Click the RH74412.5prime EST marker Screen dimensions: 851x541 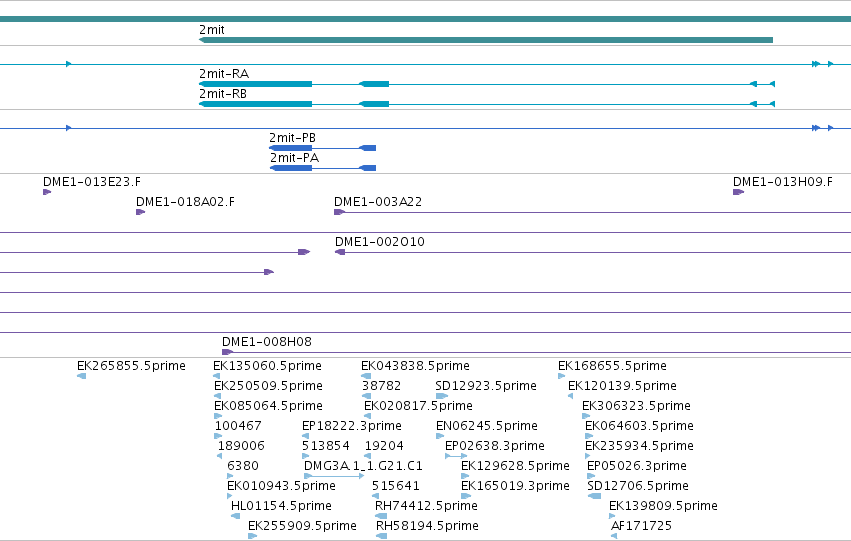(381, 516)
